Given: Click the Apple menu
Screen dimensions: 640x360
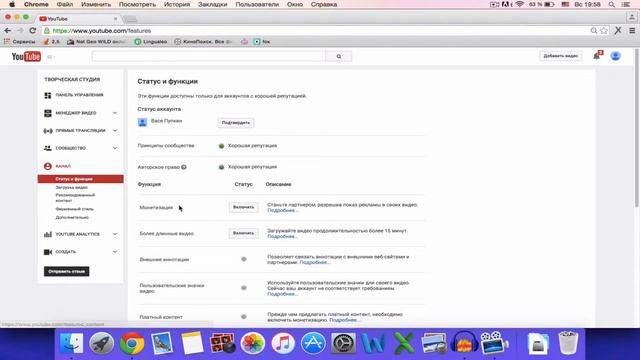Looking at the screenshot, I should click(12, 4).
